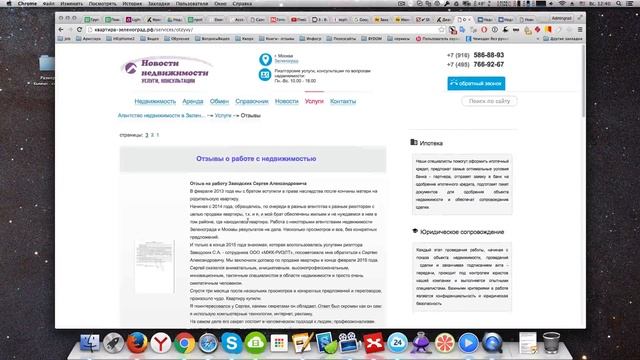640x360 pixels.
Task: Open сервисы bookmarks folder
Action: 398,39
